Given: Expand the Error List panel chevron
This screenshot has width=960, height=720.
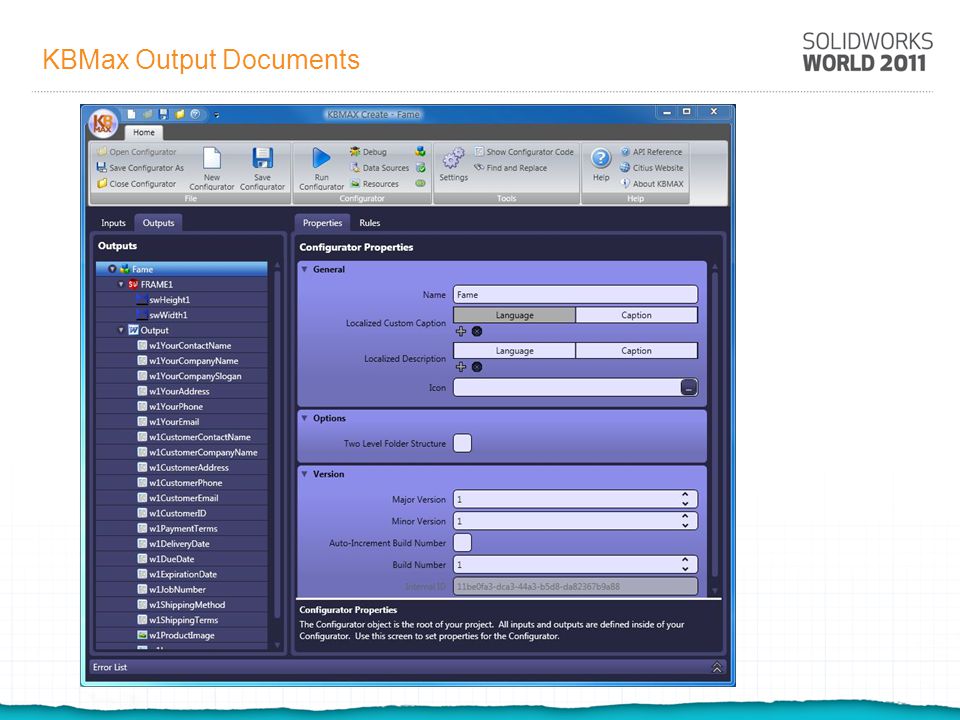Looking at the screenshot, I should pos(717,667).
